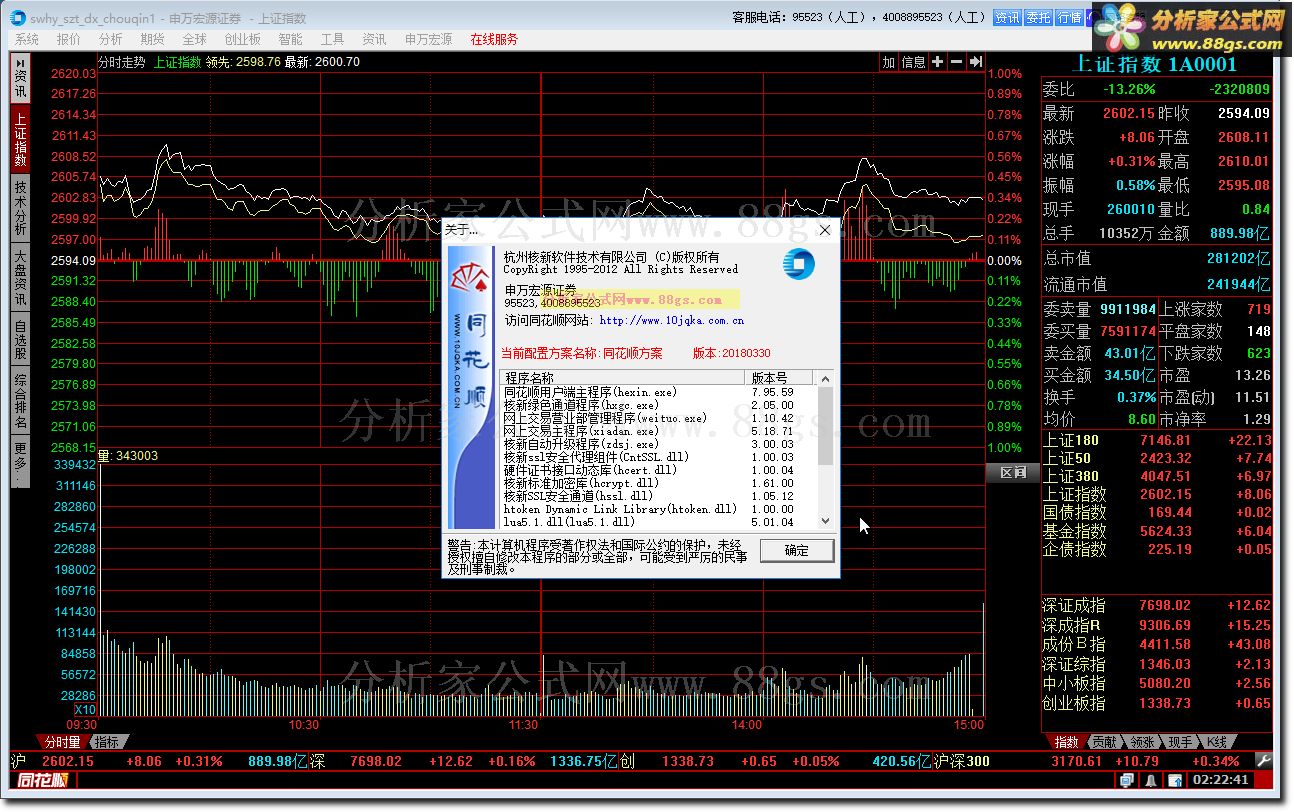This screenshot has width=1294, height=812.
Task: Select the CntSSL.dll row in the program list
Action: click(x=660, y=457)
